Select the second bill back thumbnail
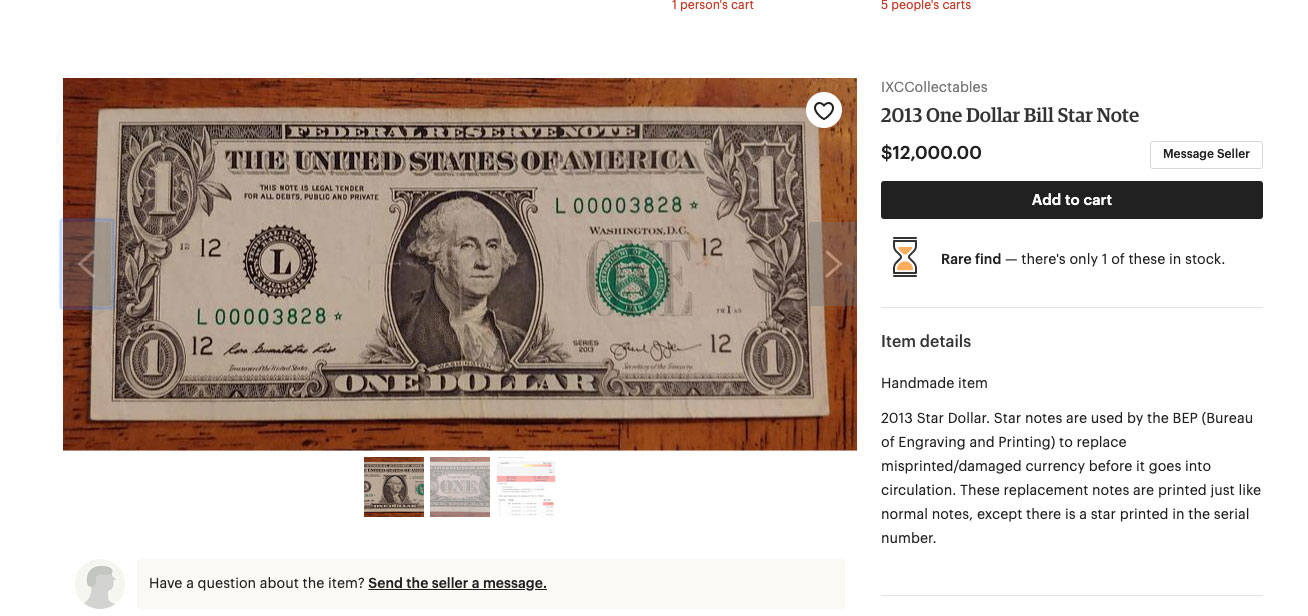 pos(460,487)
